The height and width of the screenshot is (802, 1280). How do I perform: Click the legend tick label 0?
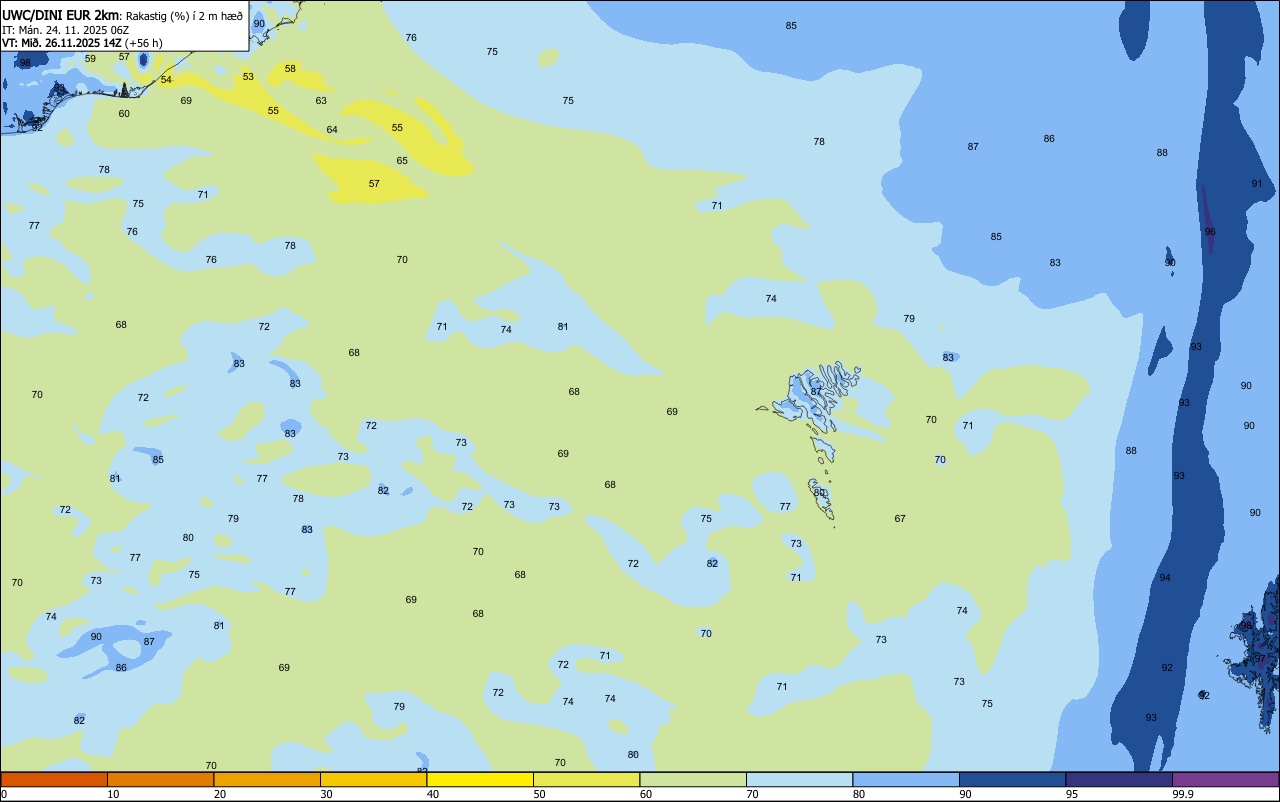click(x=4, y=794)
